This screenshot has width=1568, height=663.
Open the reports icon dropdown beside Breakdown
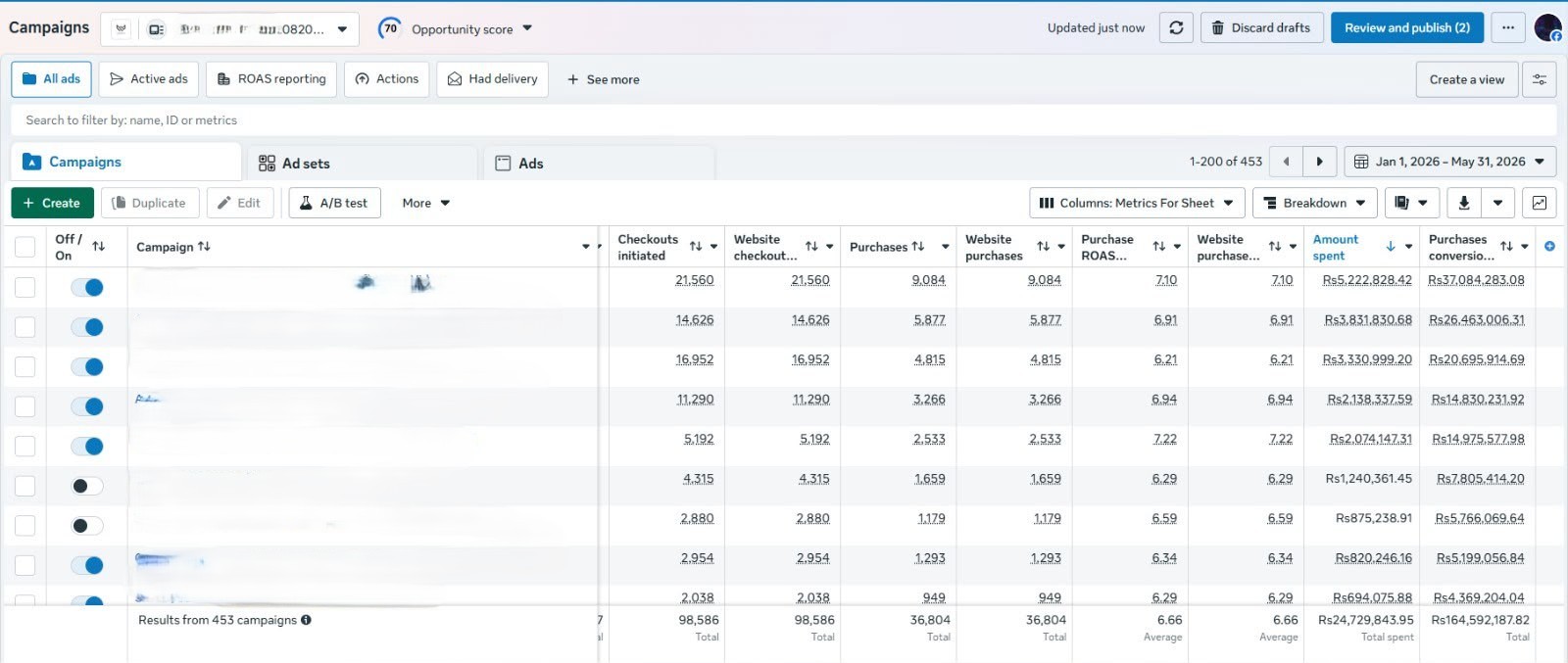point(1411,203)
